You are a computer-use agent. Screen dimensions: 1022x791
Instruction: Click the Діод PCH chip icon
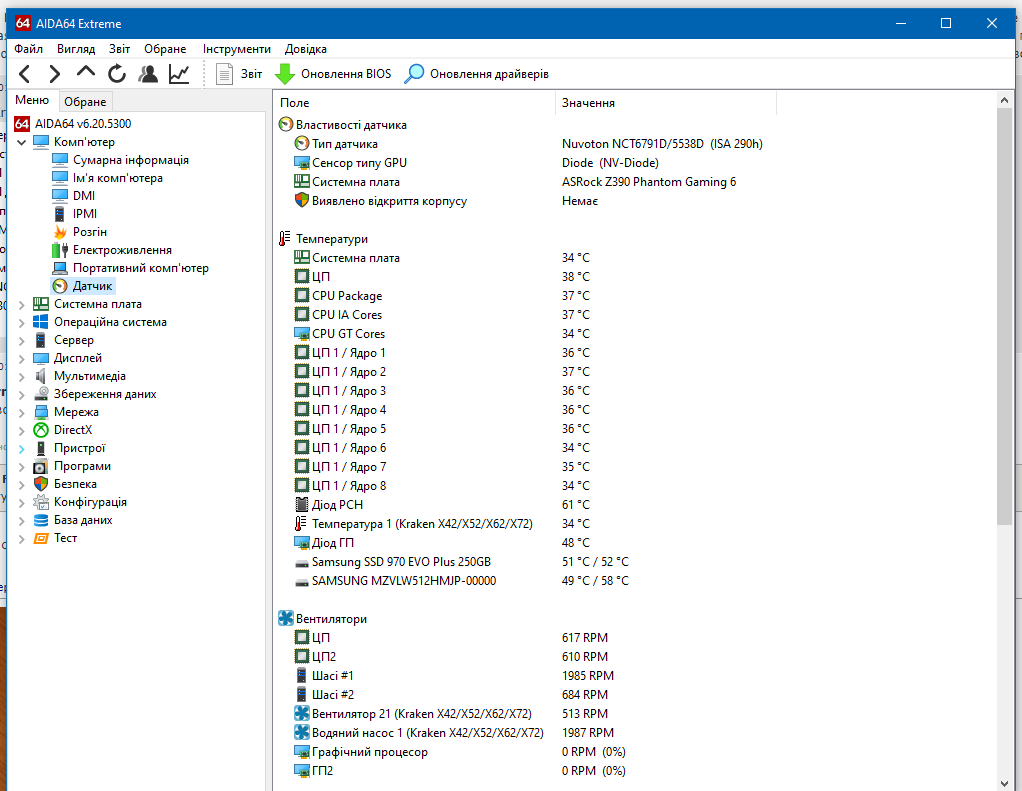click(x=302, y=504)
